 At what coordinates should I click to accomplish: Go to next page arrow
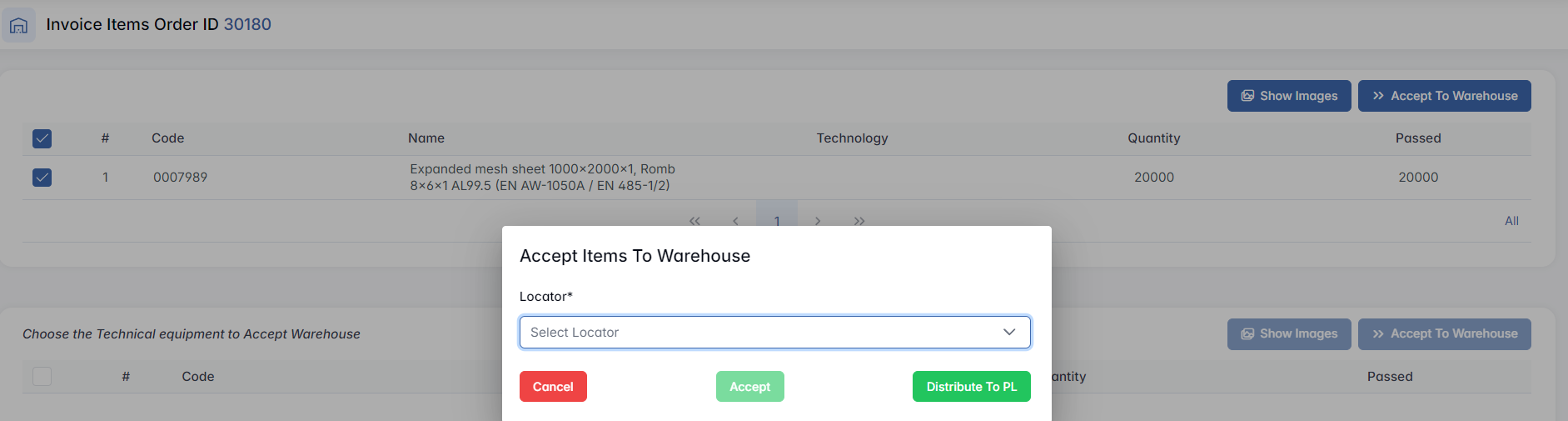[818, 221]
